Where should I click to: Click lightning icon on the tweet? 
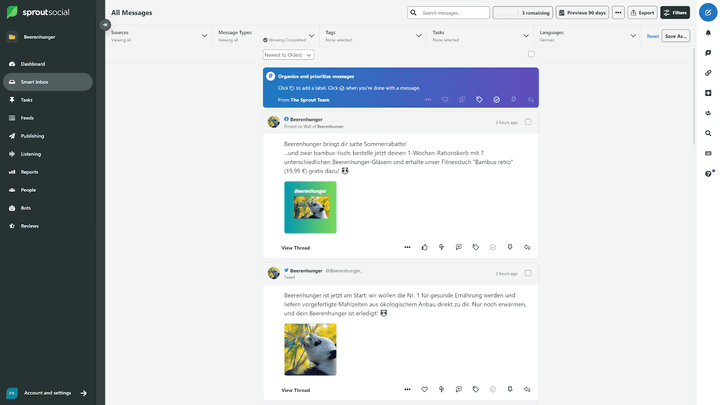(x=441, y=389)
